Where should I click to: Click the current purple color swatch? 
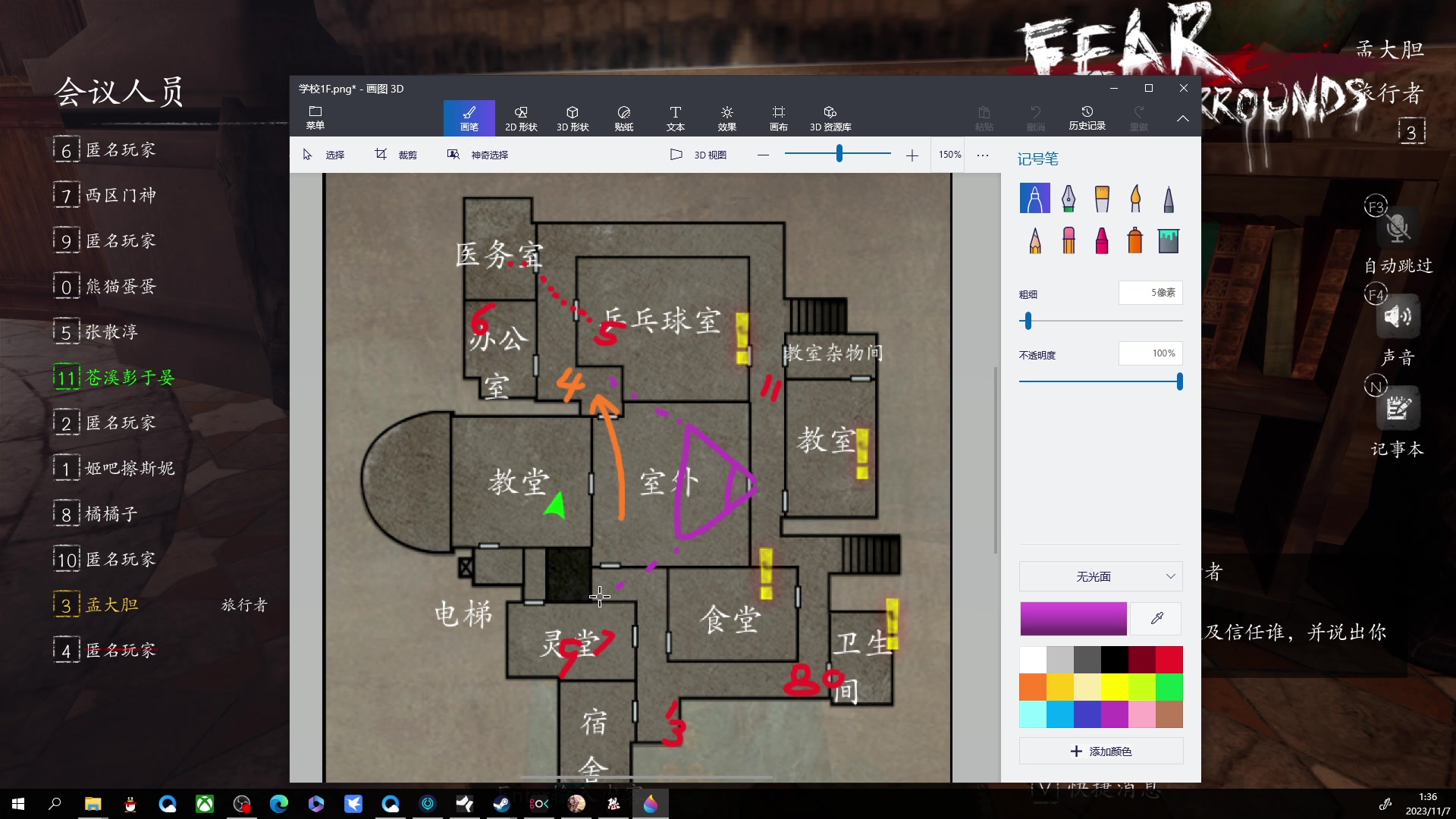[1073, 618]
